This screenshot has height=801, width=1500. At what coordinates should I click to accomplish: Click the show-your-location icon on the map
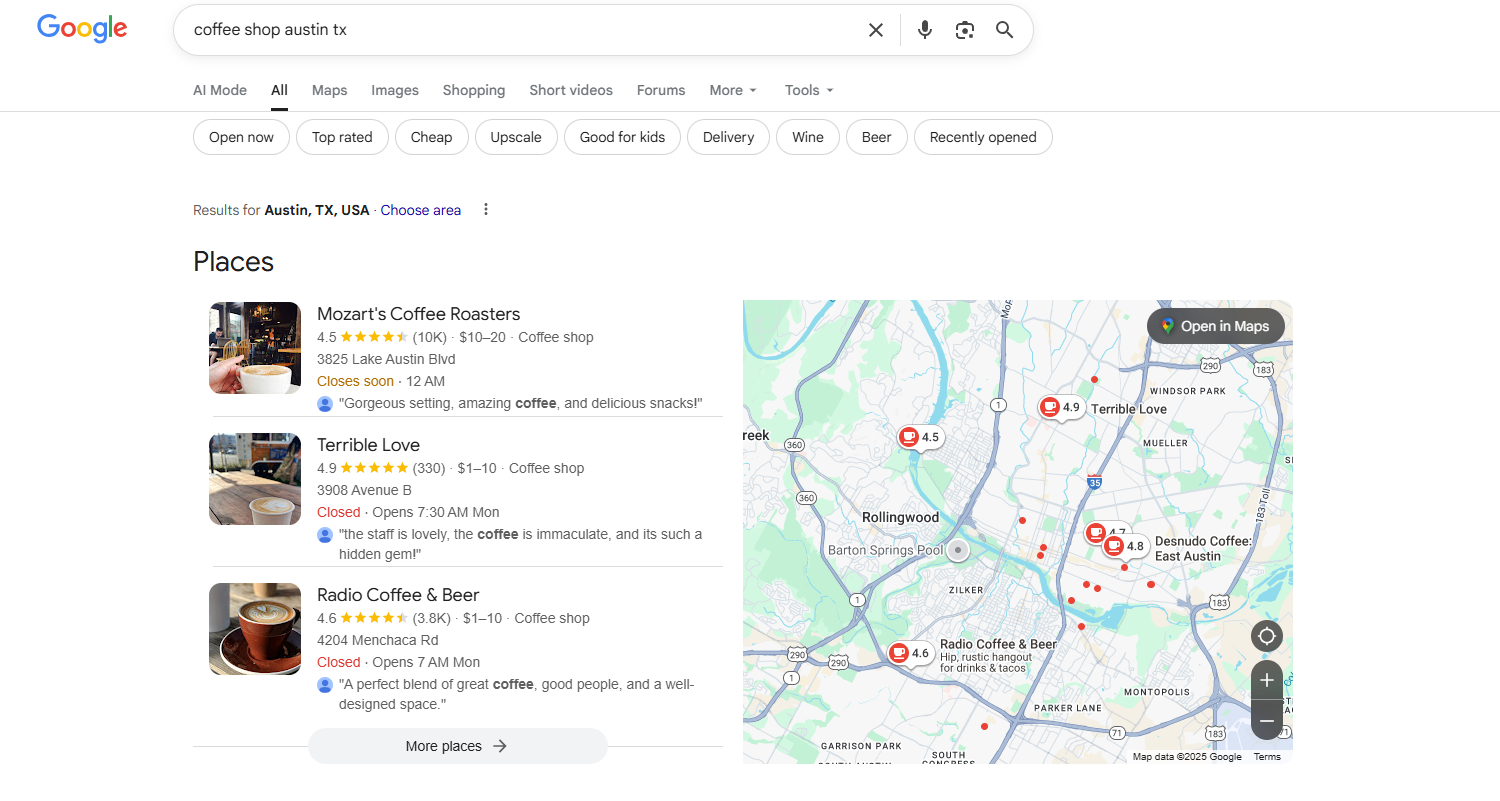tap(1266, 636)
